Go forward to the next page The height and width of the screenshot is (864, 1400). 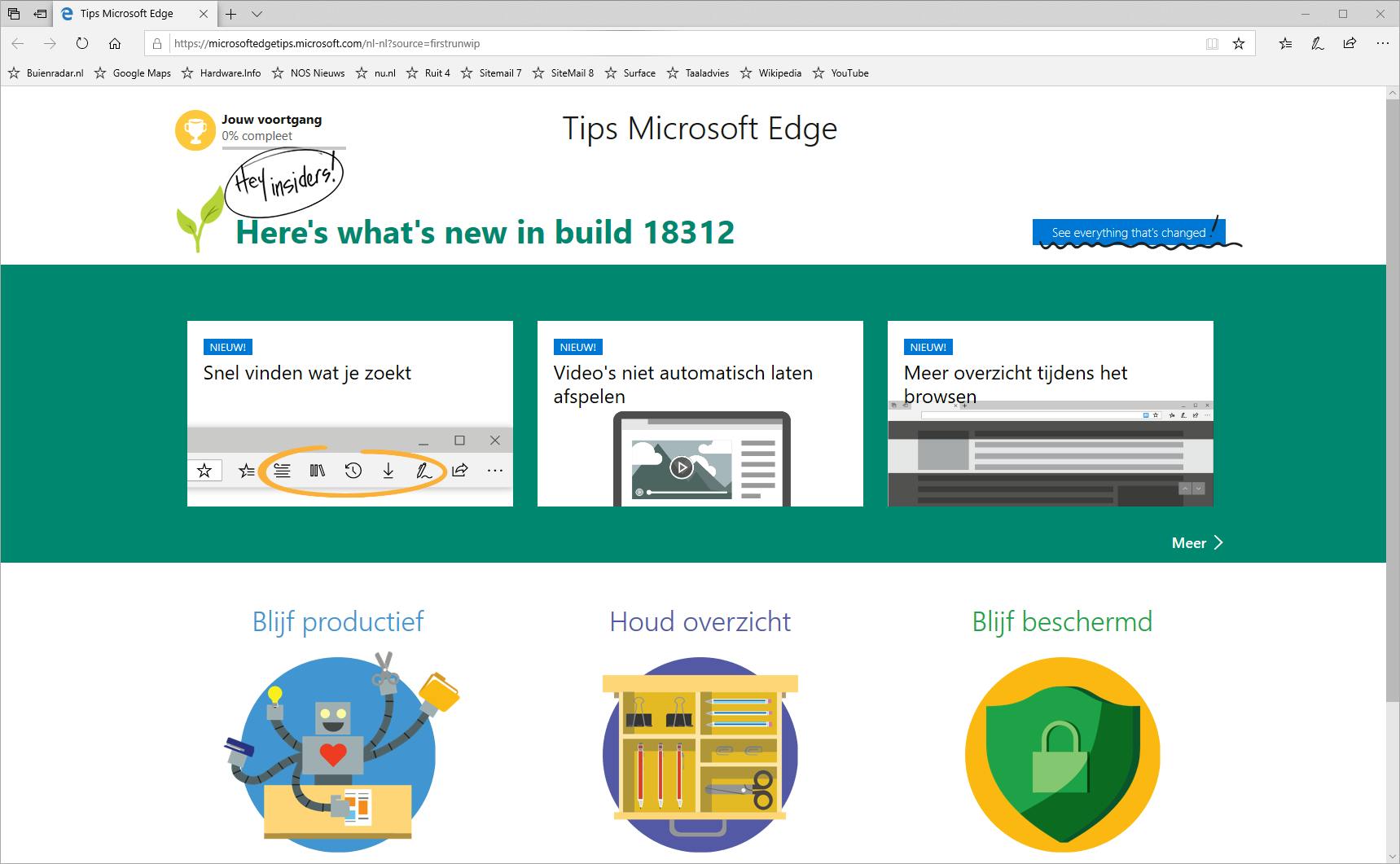[50, 43]
